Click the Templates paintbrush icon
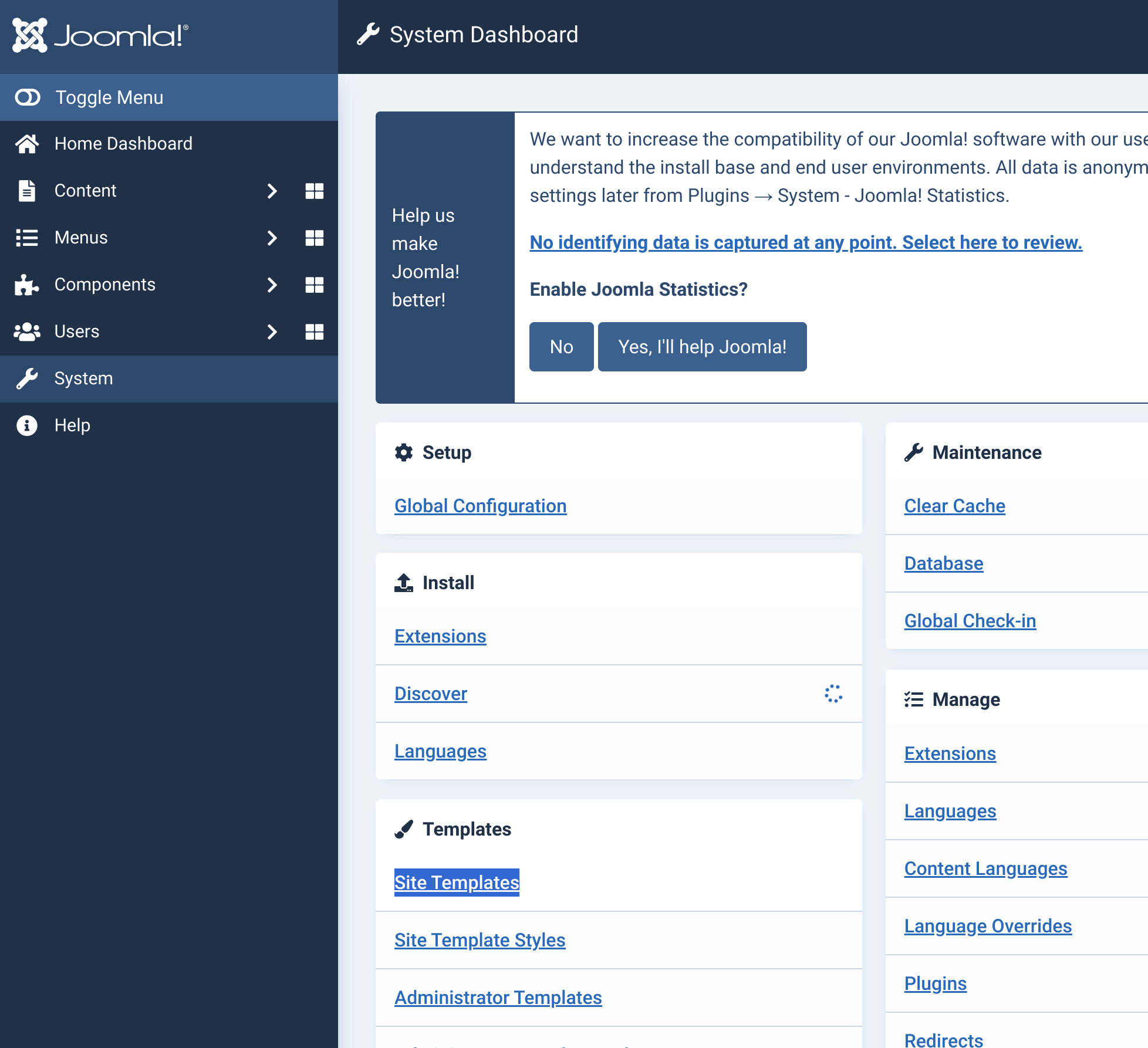This screenshot has height=1048, width=1148. point(404,829)
